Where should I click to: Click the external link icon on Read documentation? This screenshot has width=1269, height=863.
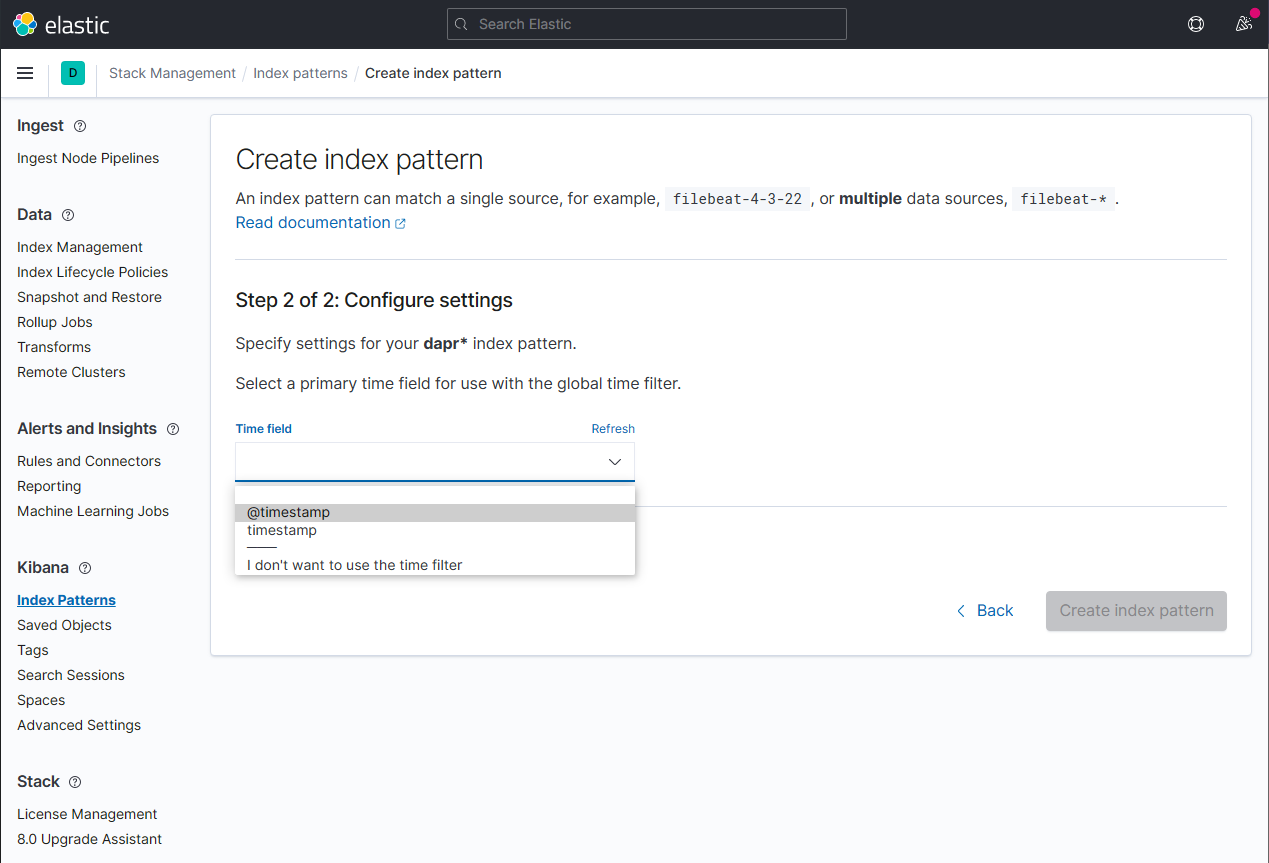(x=402, y=221)
